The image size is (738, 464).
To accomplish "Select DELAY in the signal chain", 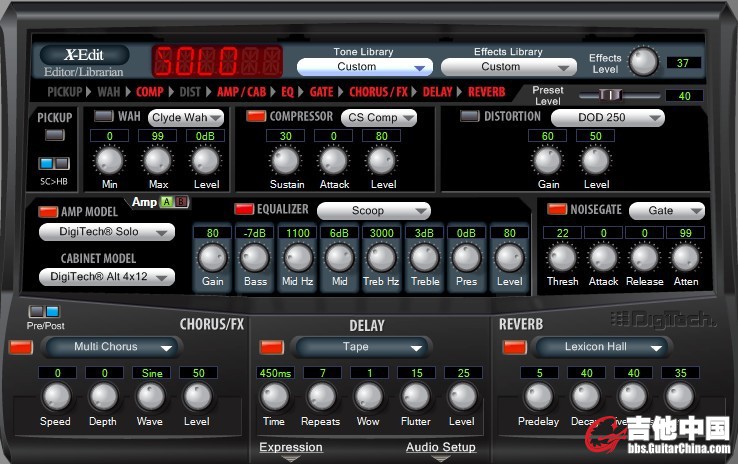I will point(437,92).
